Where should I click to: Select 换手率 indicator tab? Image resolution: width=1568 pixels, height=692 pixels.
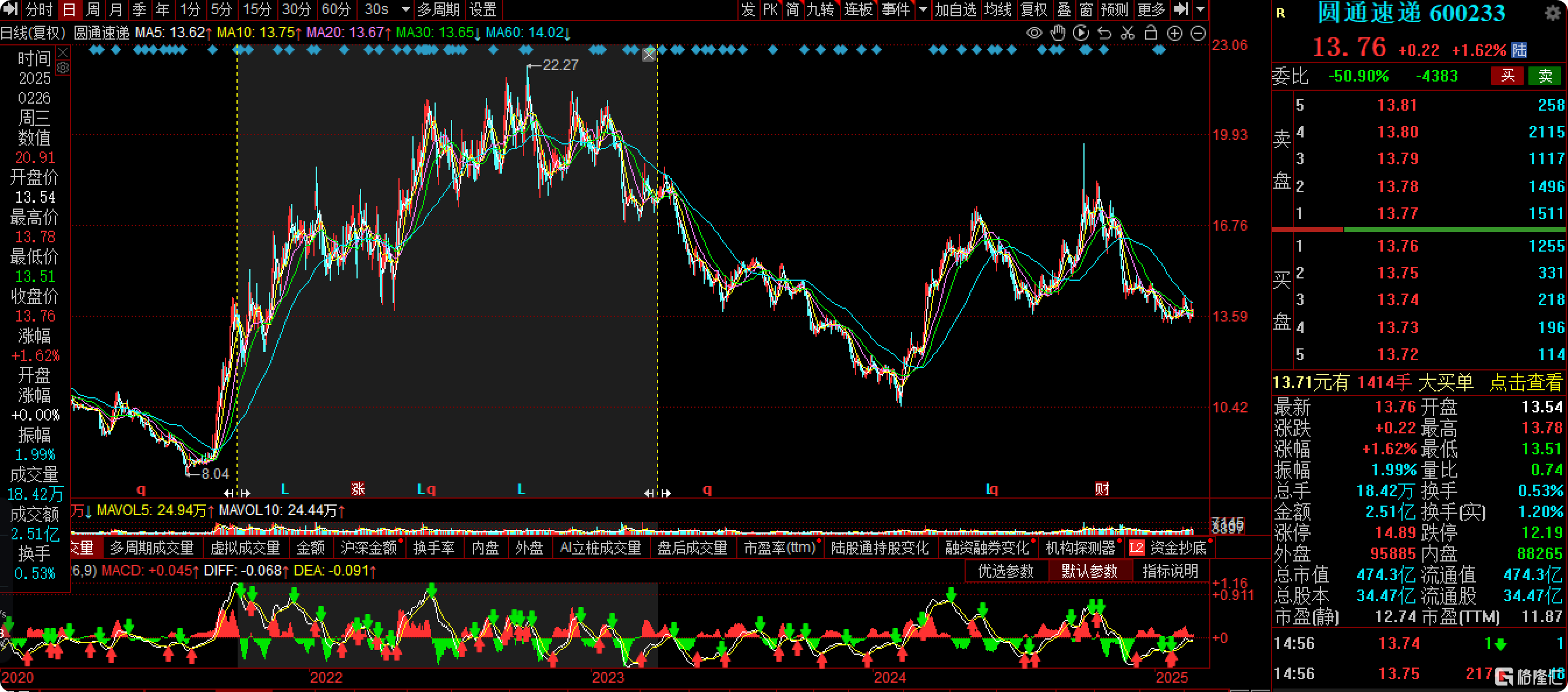coord(434,548)
